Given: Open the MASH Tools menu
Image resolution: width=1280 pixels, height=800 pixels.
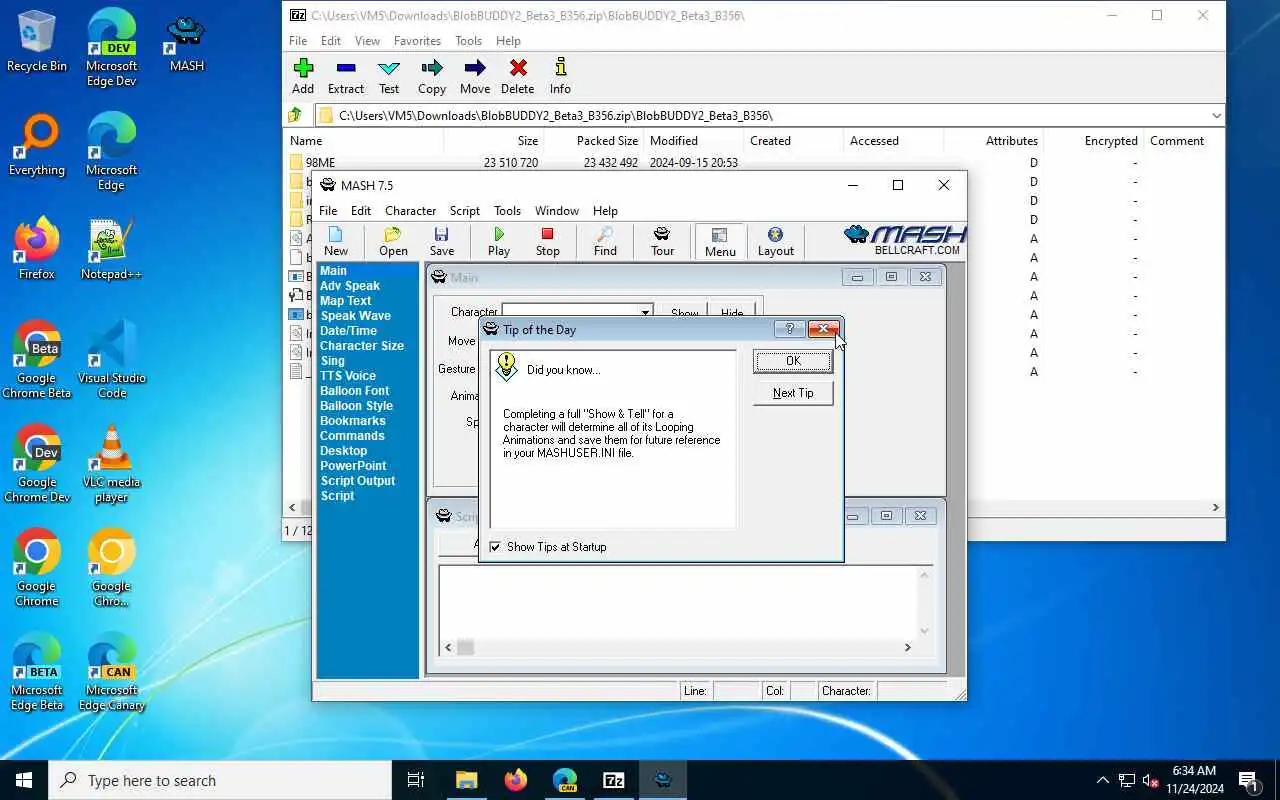Looking at the screenshot, I should (x=507, y=211).
